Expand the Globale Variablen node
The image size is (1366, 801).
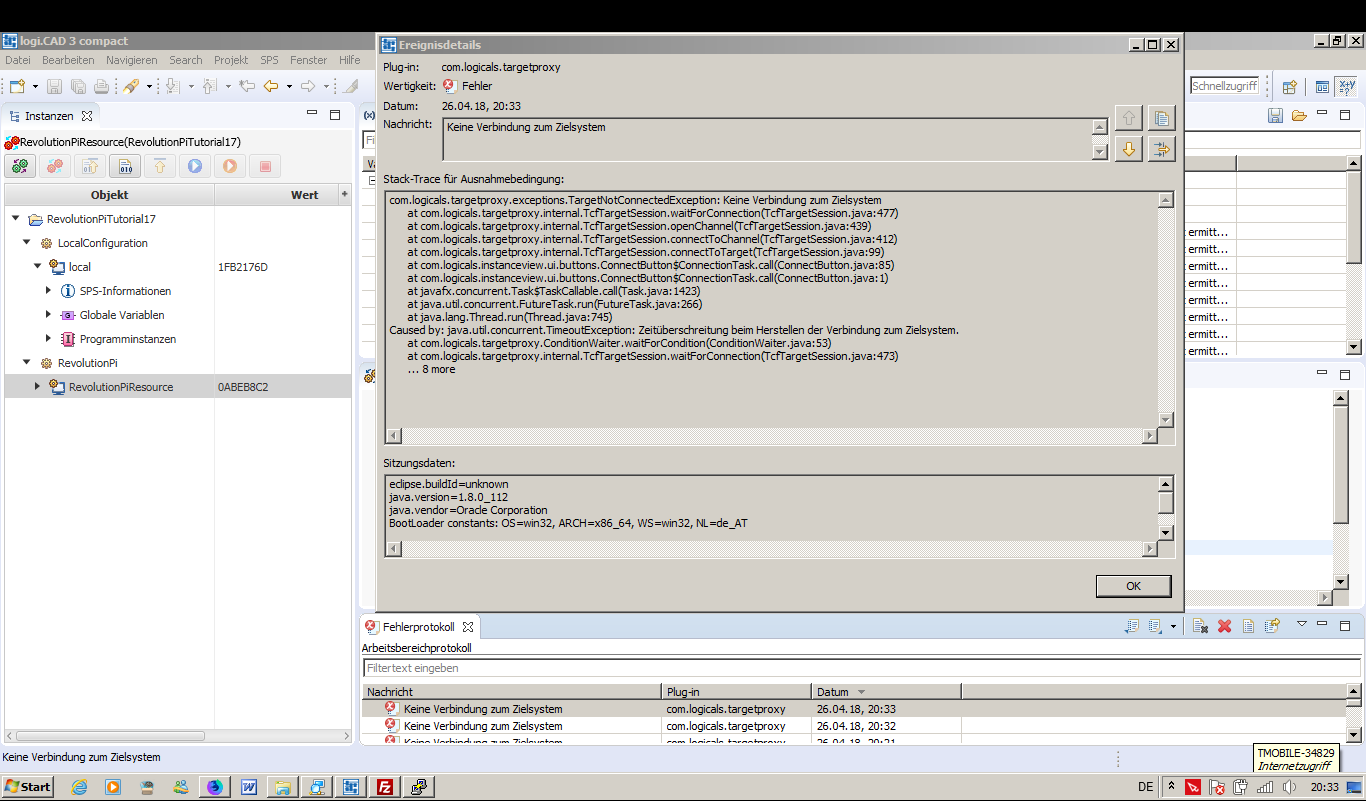coord(49,315)
